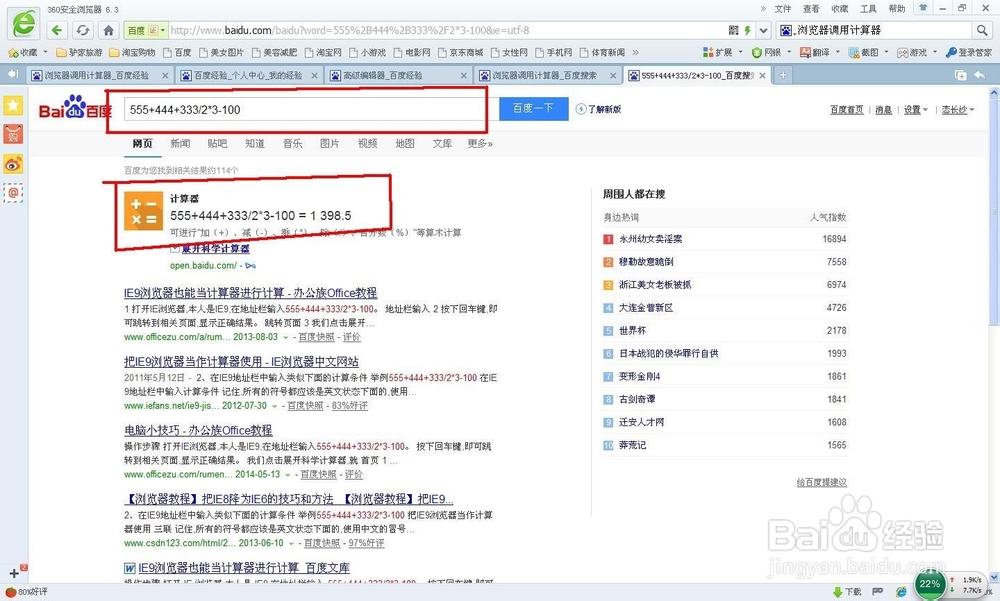Open the 文件 menu

click(x=783, y=8)
